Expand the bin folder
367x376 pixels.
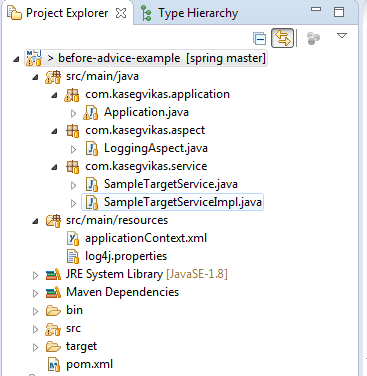[35, 311]
